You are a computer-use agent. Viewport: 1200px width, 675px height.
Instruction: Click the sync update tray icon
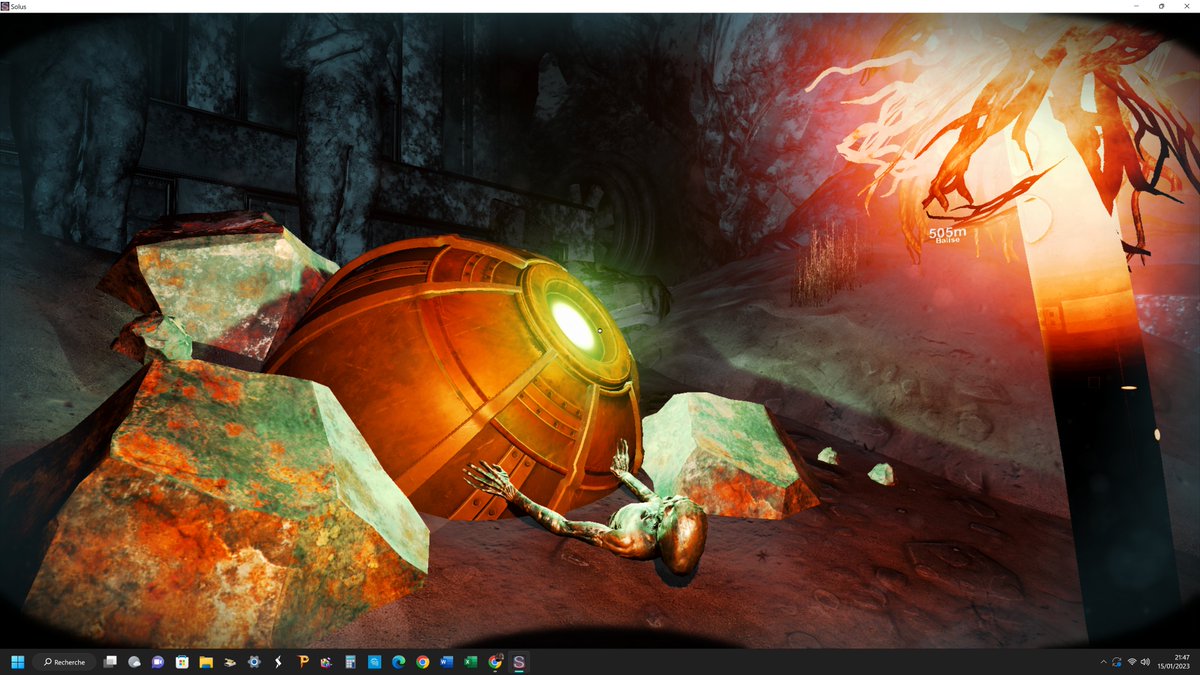[x=1117, y=662]
